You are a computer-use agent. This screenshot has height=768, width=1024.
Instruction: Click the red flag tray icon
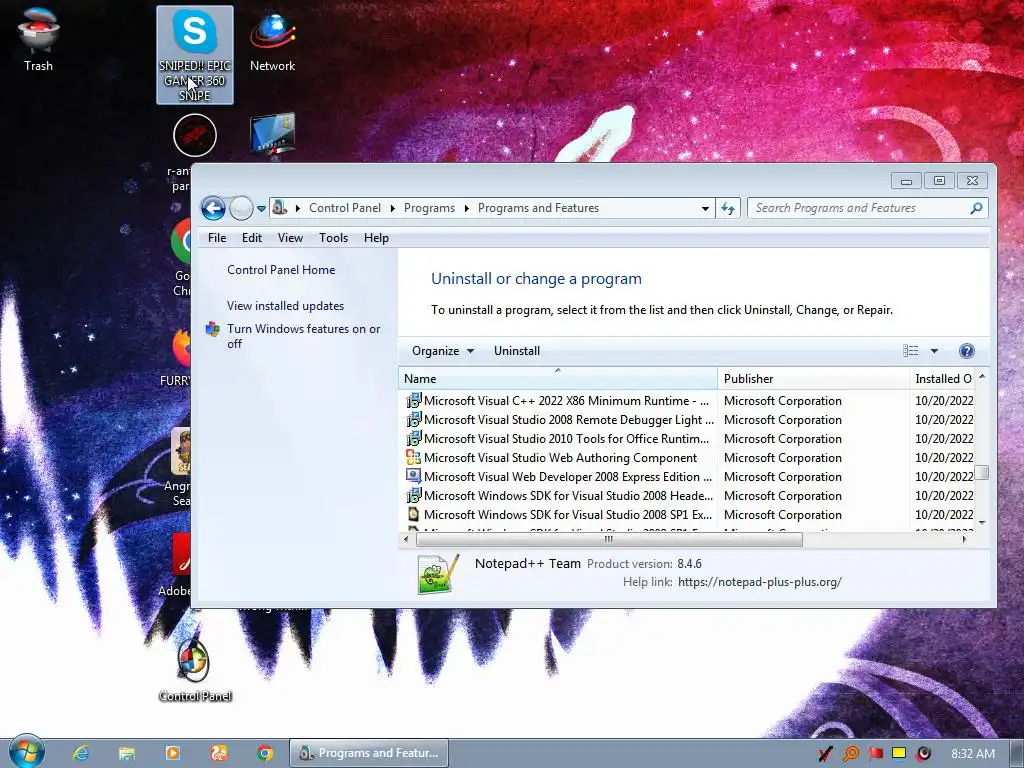875,754
